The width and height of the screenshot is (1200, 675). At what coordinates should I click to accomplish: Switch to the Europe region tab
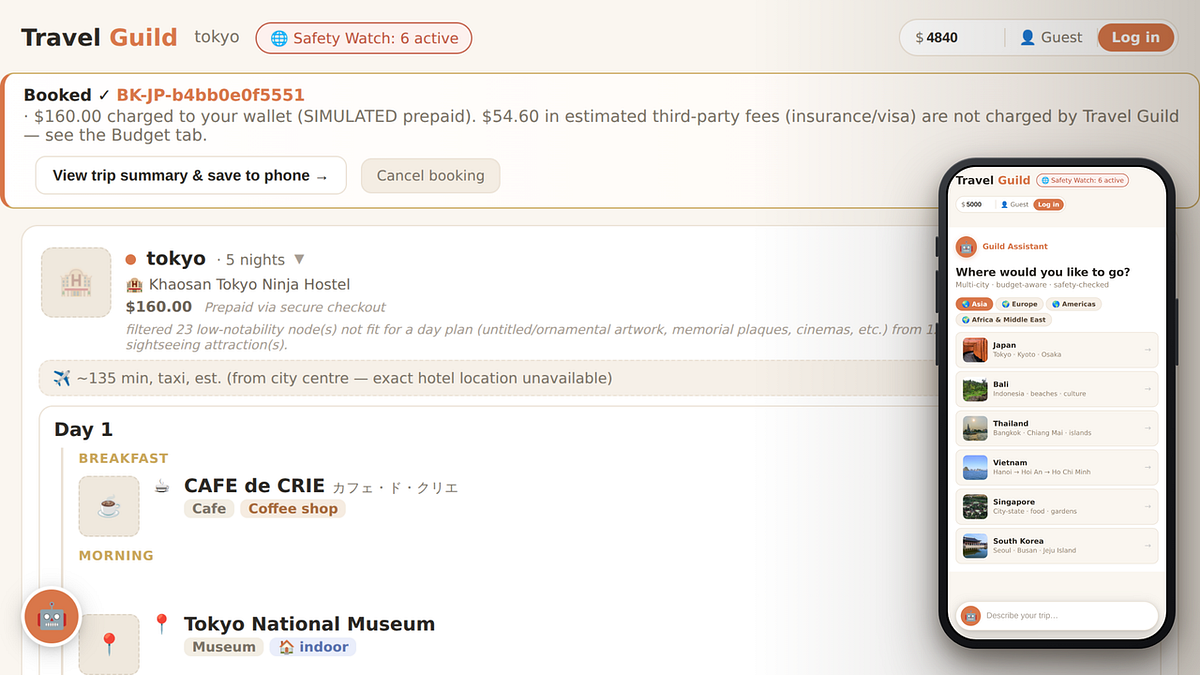click(1020, 304)
